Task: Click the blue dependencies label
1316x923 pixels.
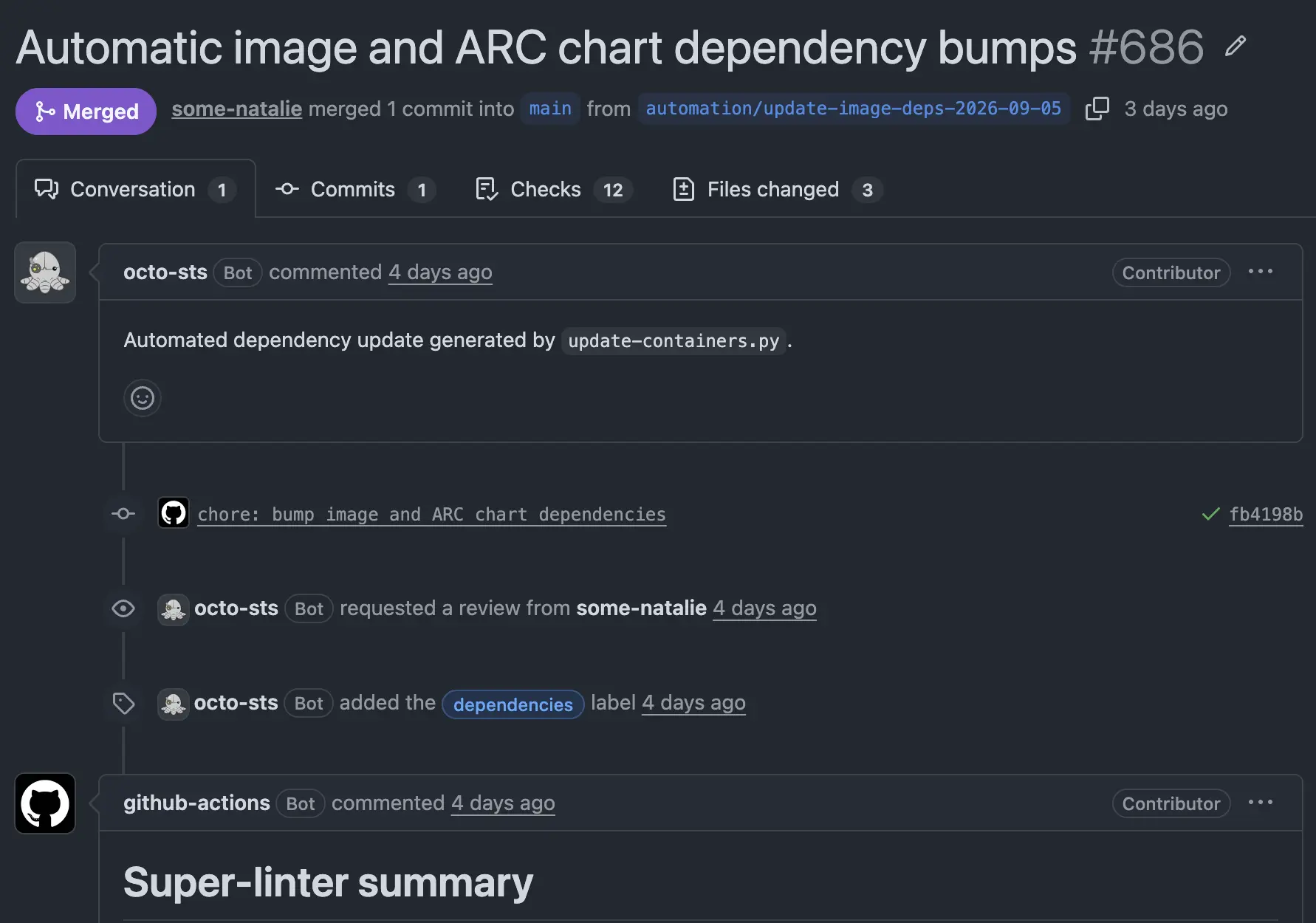Action: (513, 704)
